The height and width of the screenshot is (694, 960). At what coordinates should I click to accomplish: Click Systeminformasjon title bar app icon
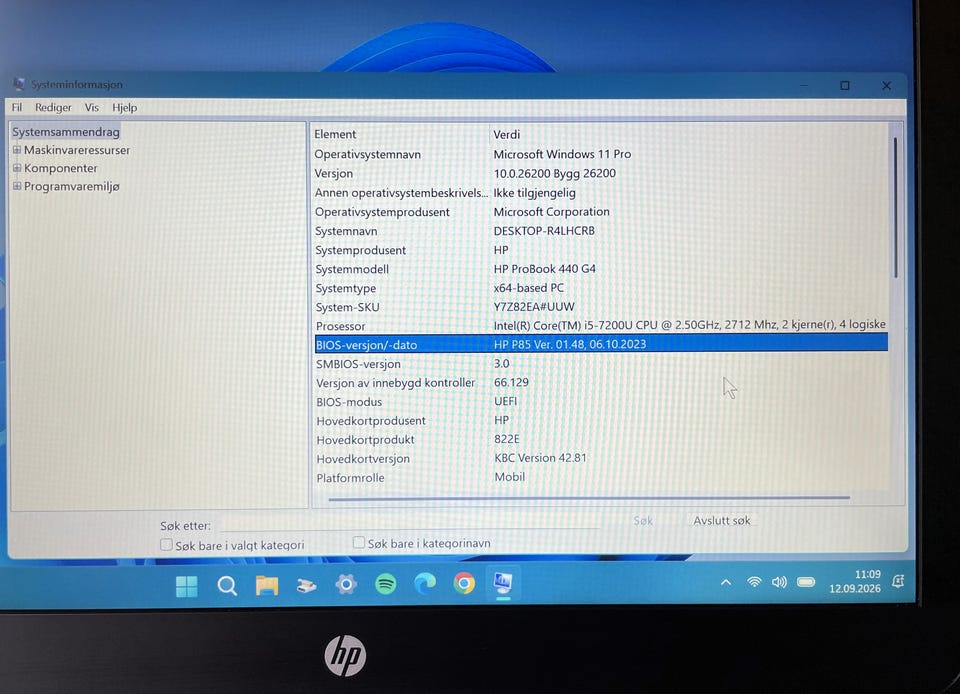pos(19,84)
